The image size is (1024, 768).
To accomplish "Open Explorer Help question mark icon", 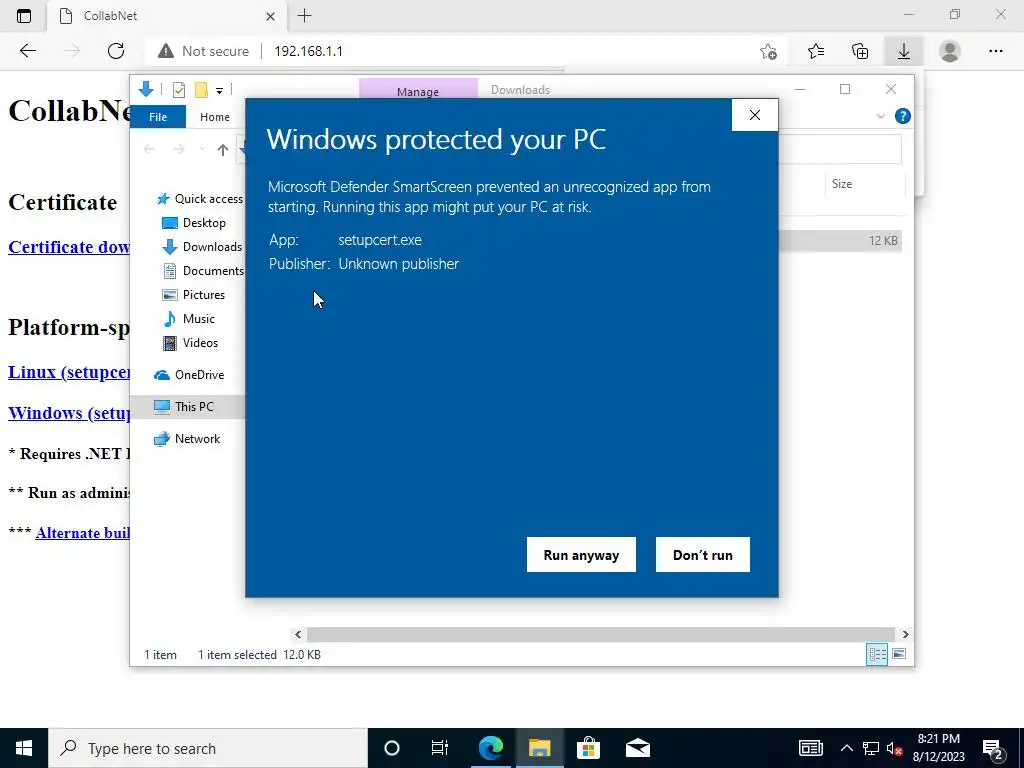I will pyautogui.click(x=903, y=116).
